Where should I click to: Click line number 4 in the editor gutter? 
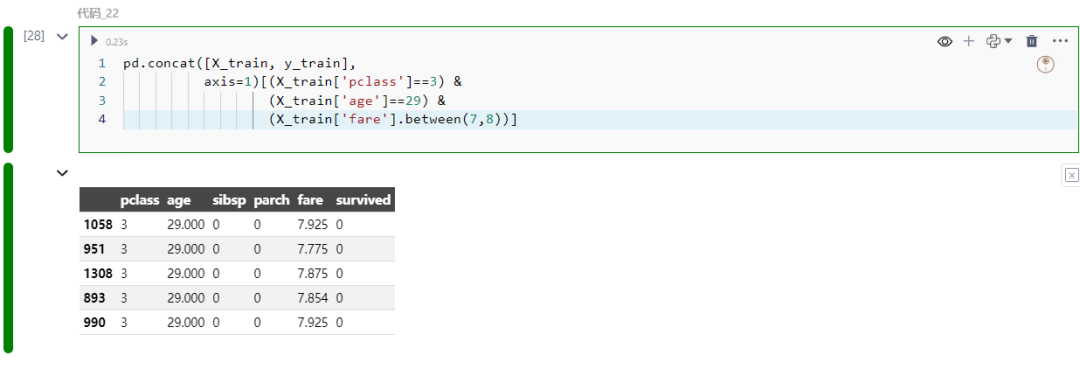click(102, 119)
